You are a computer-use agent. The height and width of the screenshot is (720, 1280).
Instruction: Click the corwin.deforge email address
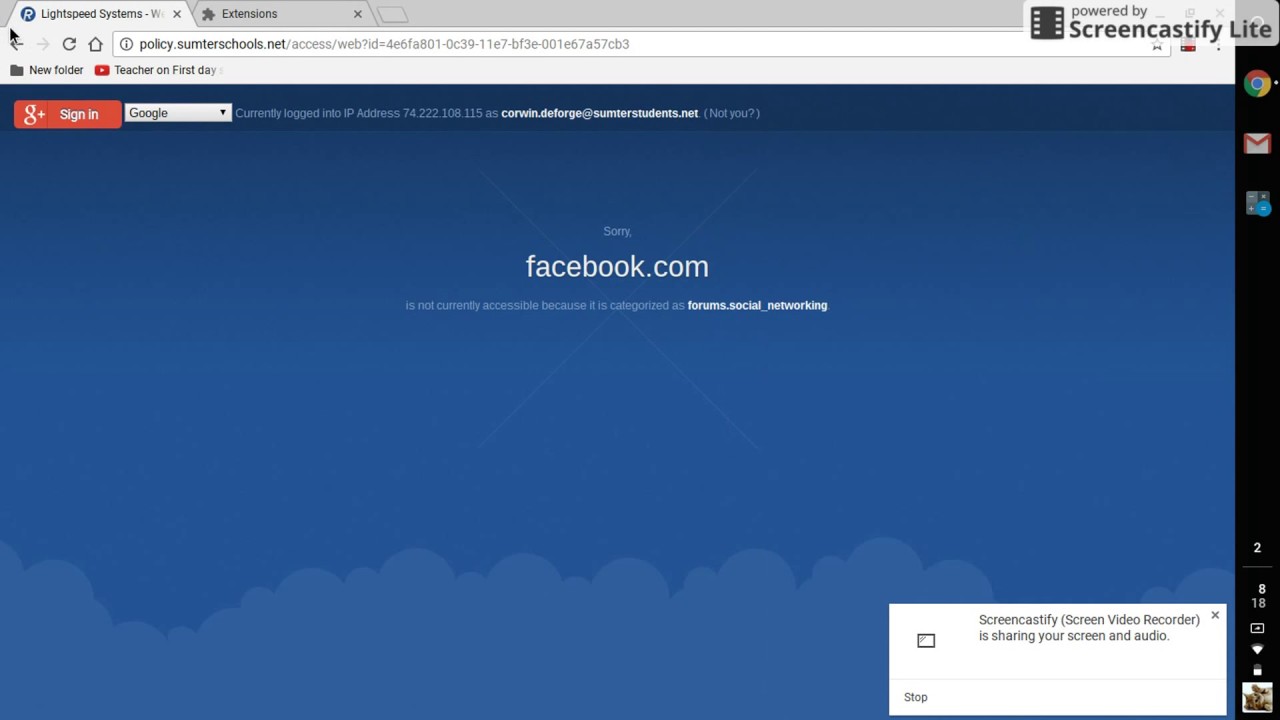[599, 113]
